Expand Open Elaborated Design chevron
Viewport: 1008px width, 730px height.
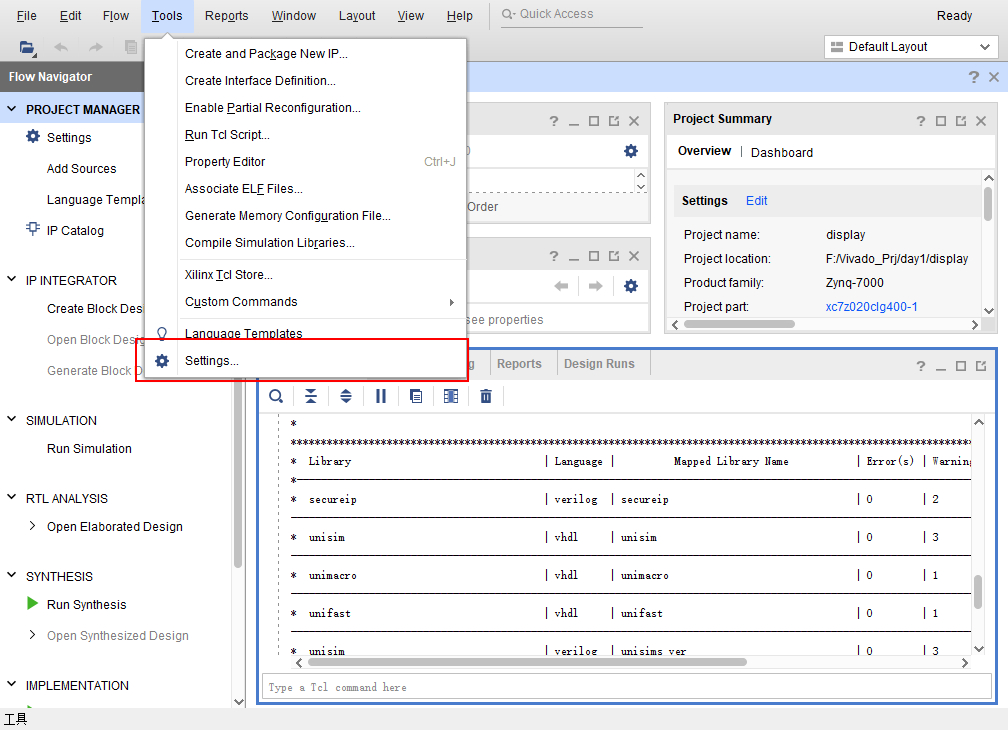coord(32,526)
